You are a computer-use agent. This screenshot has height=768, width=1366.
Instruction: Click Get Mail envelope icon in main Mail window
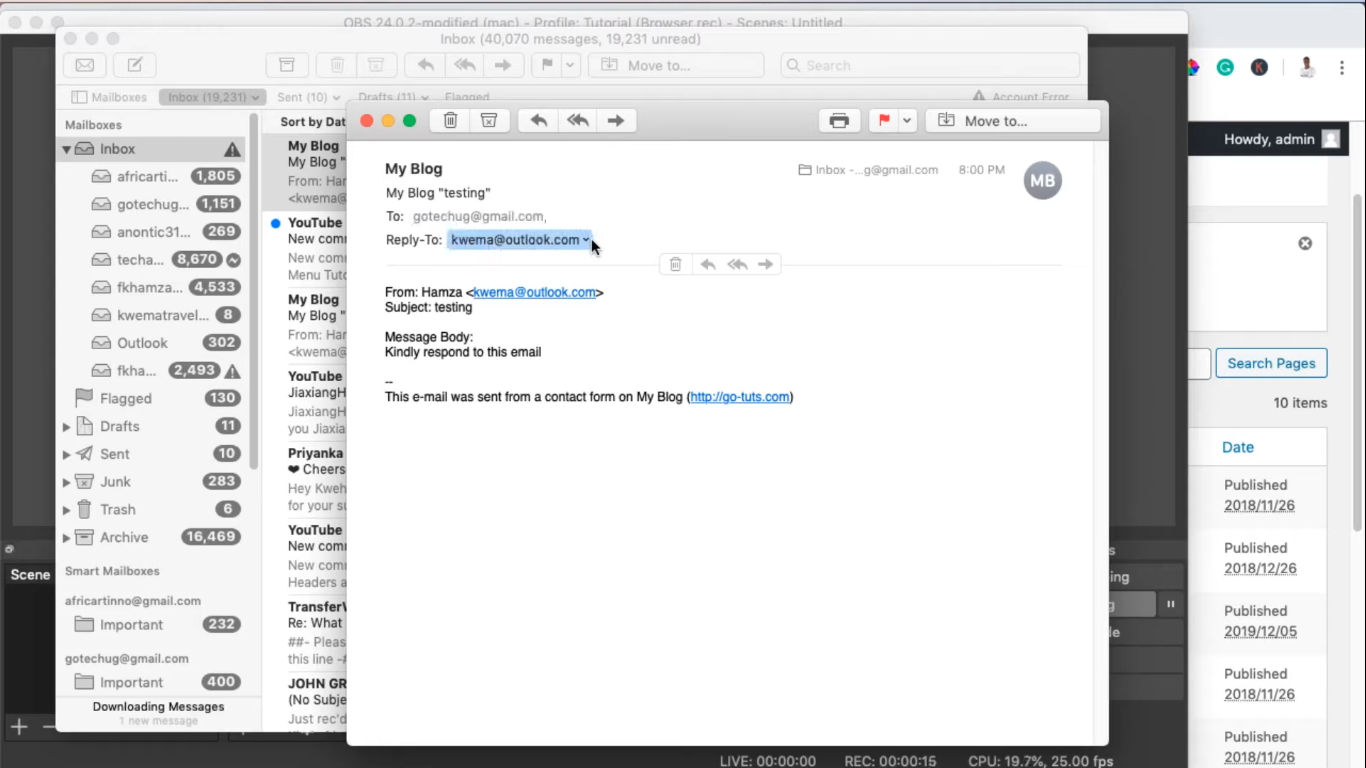coord(85,65)
